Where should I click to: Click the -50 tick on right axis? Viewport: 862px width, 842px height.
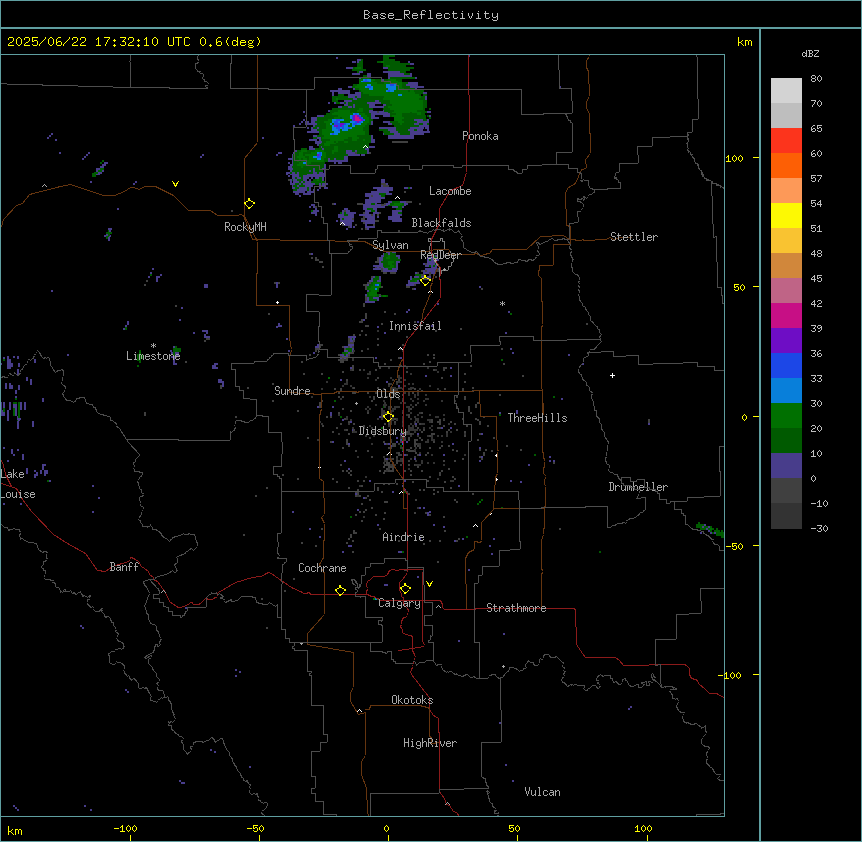coord(734,546)
